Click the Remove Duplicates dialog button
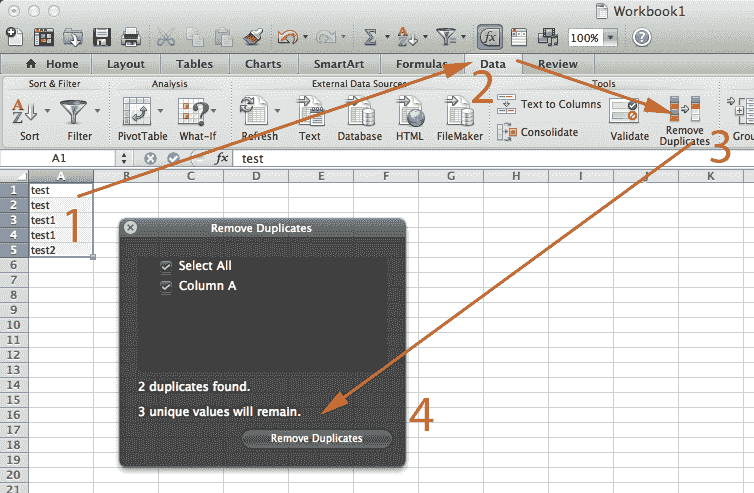Image resolution: width=754 pixels, height=493 pixels. (x=316, y=439)
